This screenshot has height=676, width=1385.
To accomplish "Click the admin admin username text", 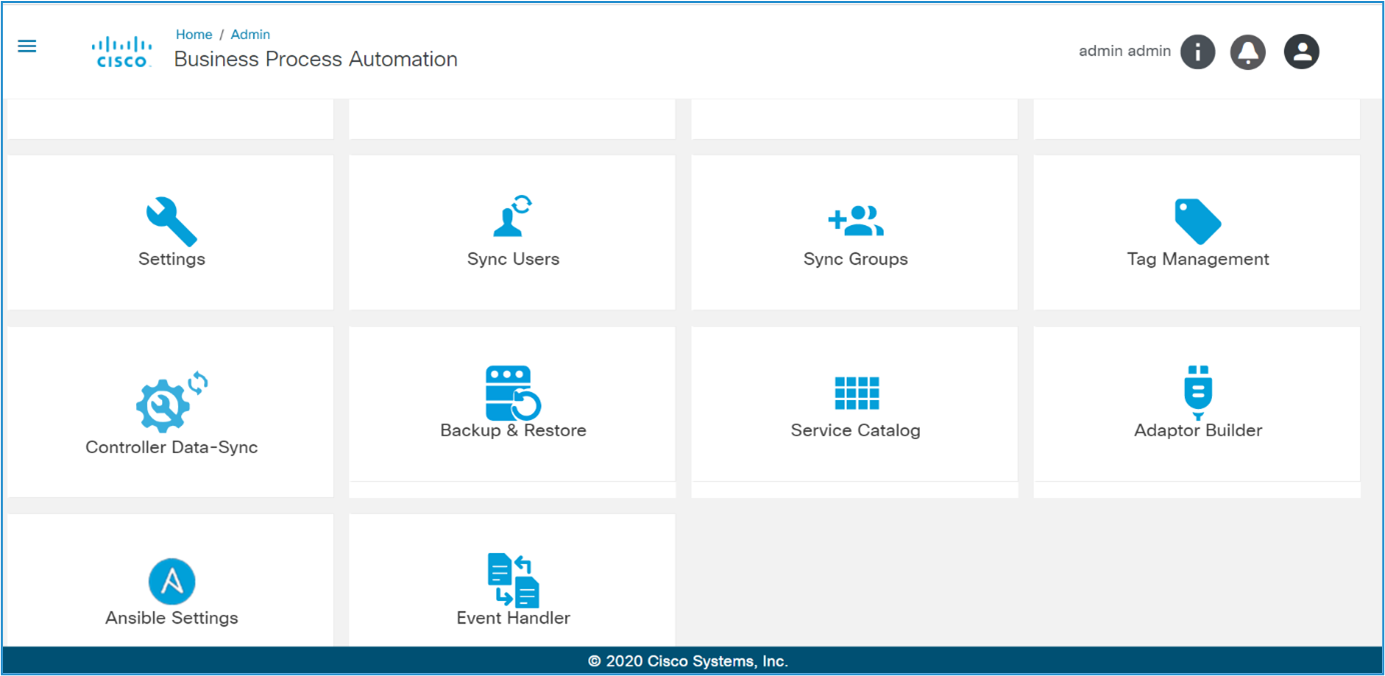I will tap(1125, 51).
